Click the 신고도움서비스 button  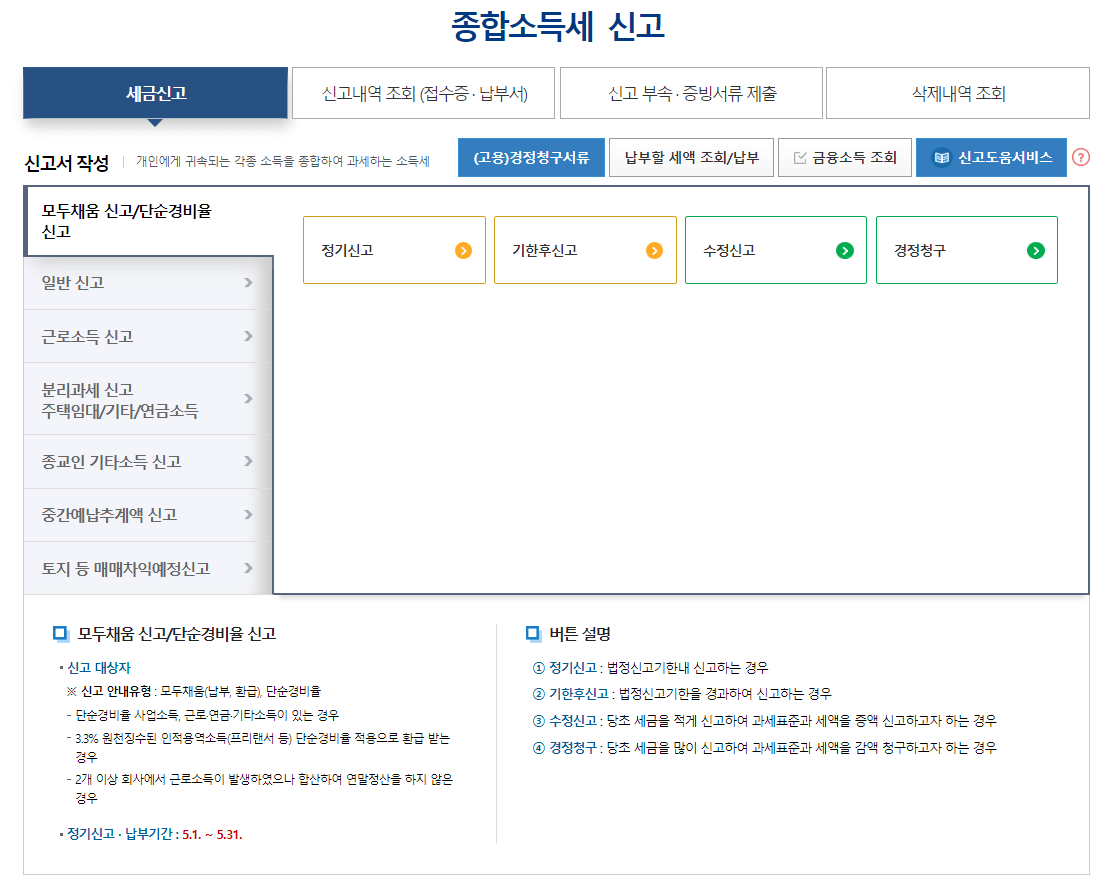(x=991, y=157)
